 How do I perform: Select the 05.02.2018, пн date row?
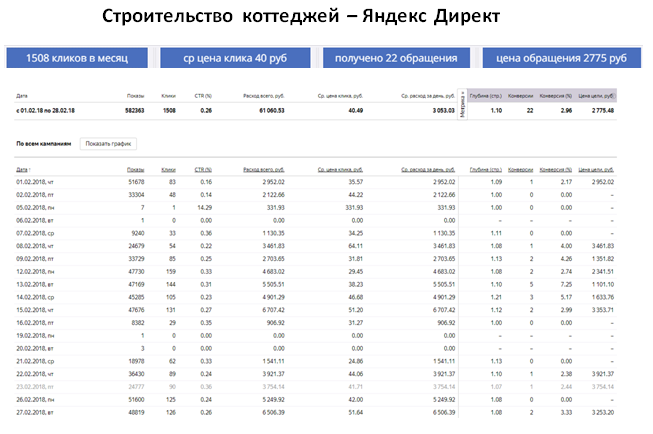click(315, 207)
